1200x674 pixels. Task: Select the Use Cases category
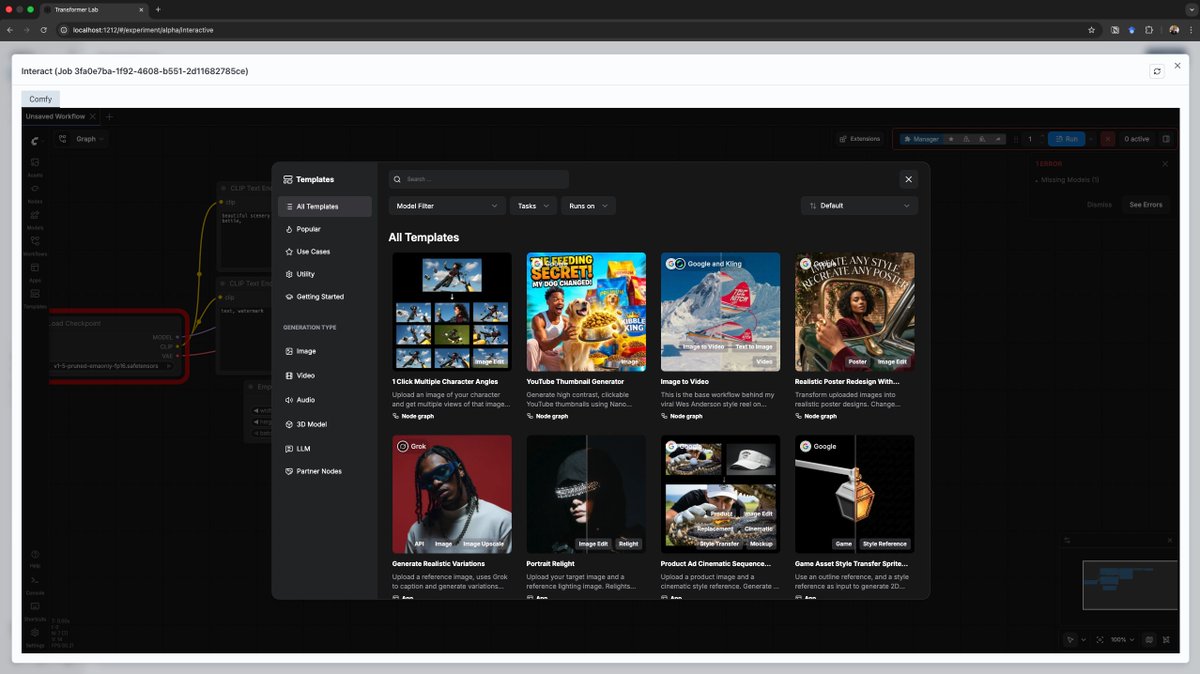coord(325,252)
